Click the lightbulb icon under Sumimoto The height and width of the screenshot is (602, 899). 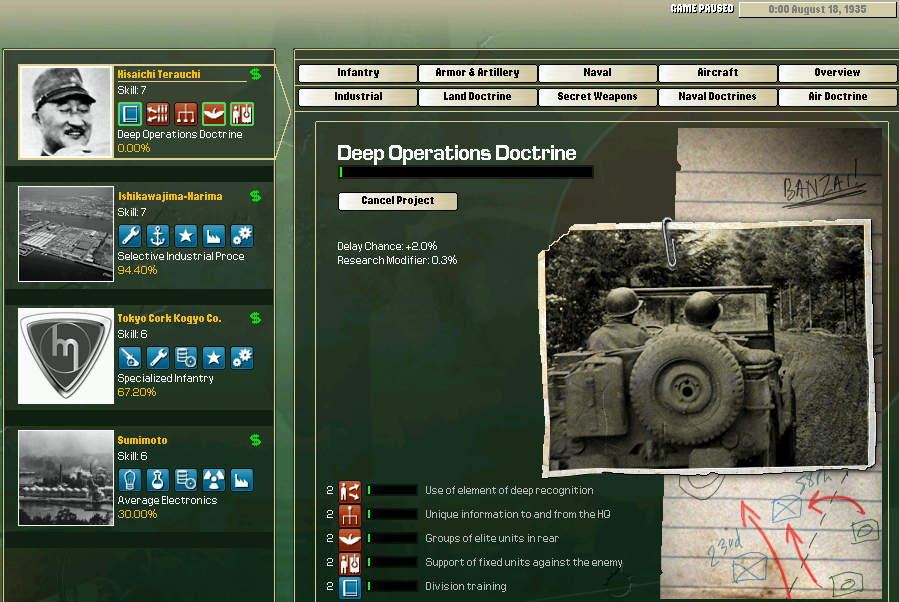pos(130,480)
